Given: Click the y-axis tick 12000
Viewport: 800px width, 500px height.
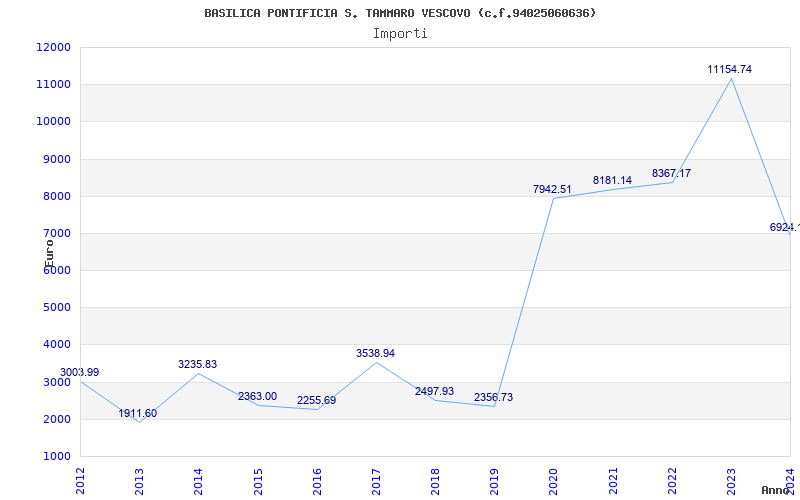Looking at the screenshot, I should (54, 47).
